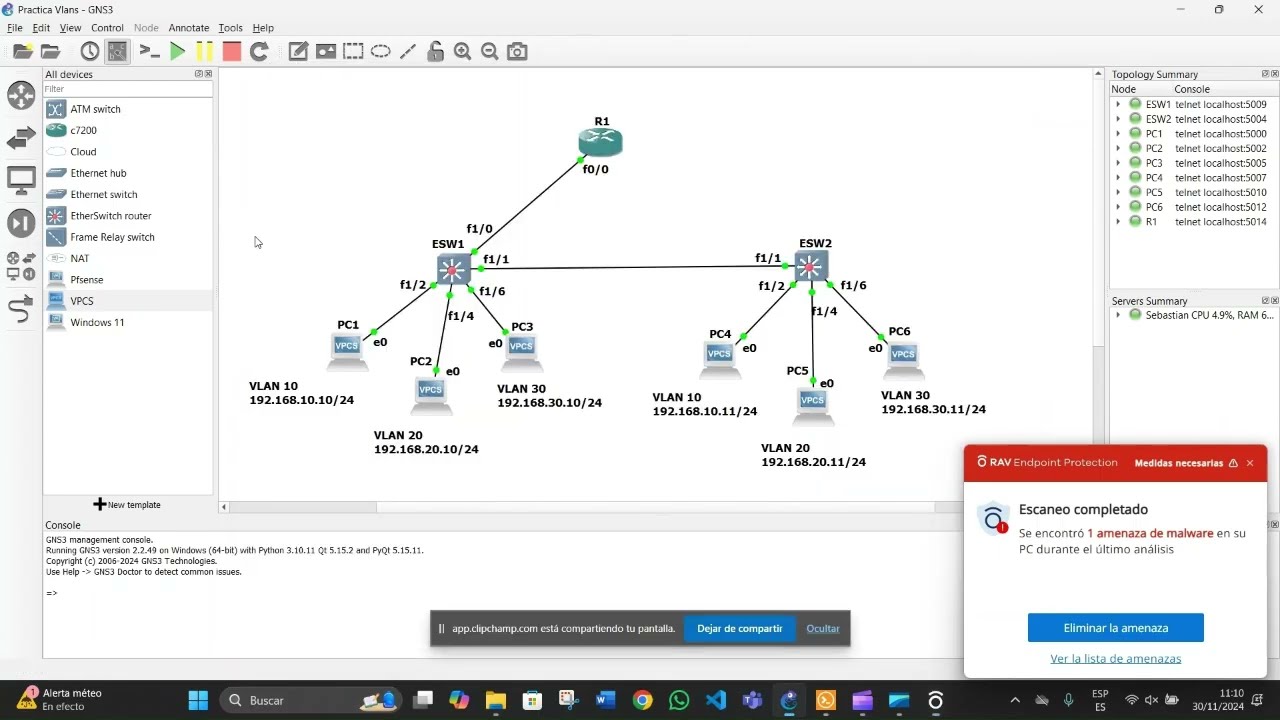Screen dimensions: 1280x720
Task: Open Ver la lista de amenazas link
Action: coord(1115,659)
